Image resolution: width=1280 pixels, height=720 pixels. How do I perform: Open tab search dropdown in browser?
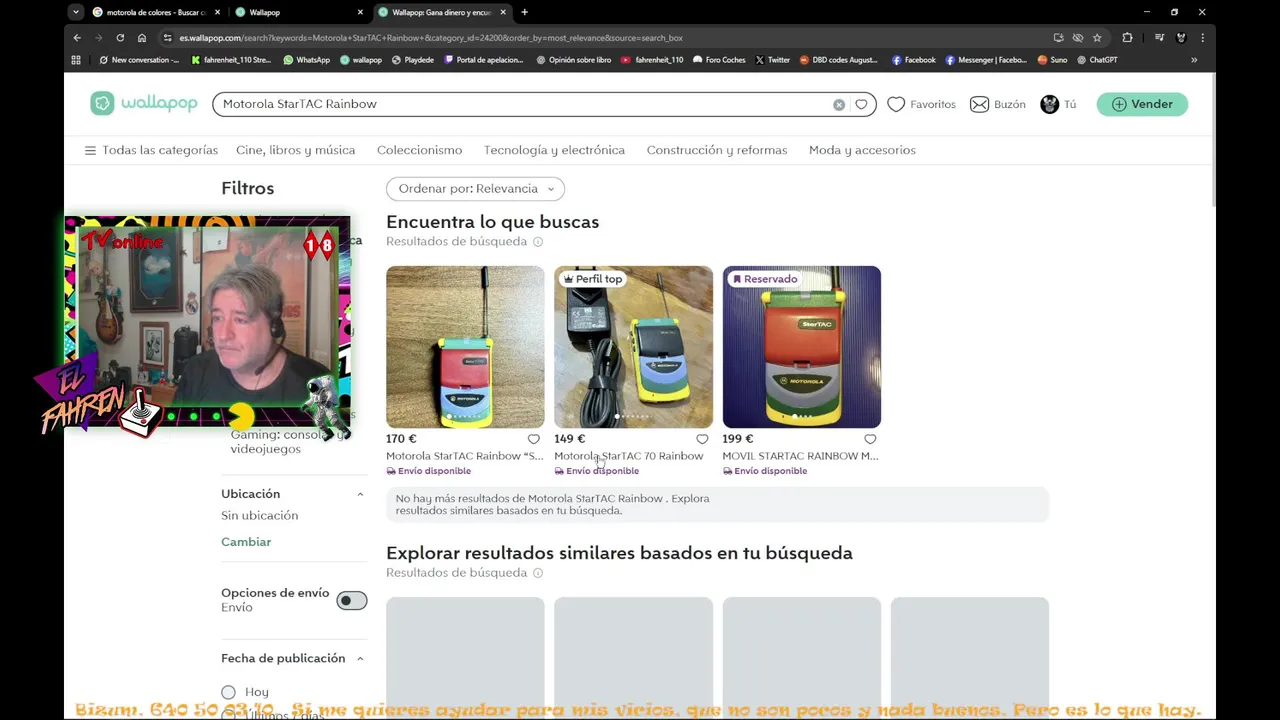click(x=76, y=12)
